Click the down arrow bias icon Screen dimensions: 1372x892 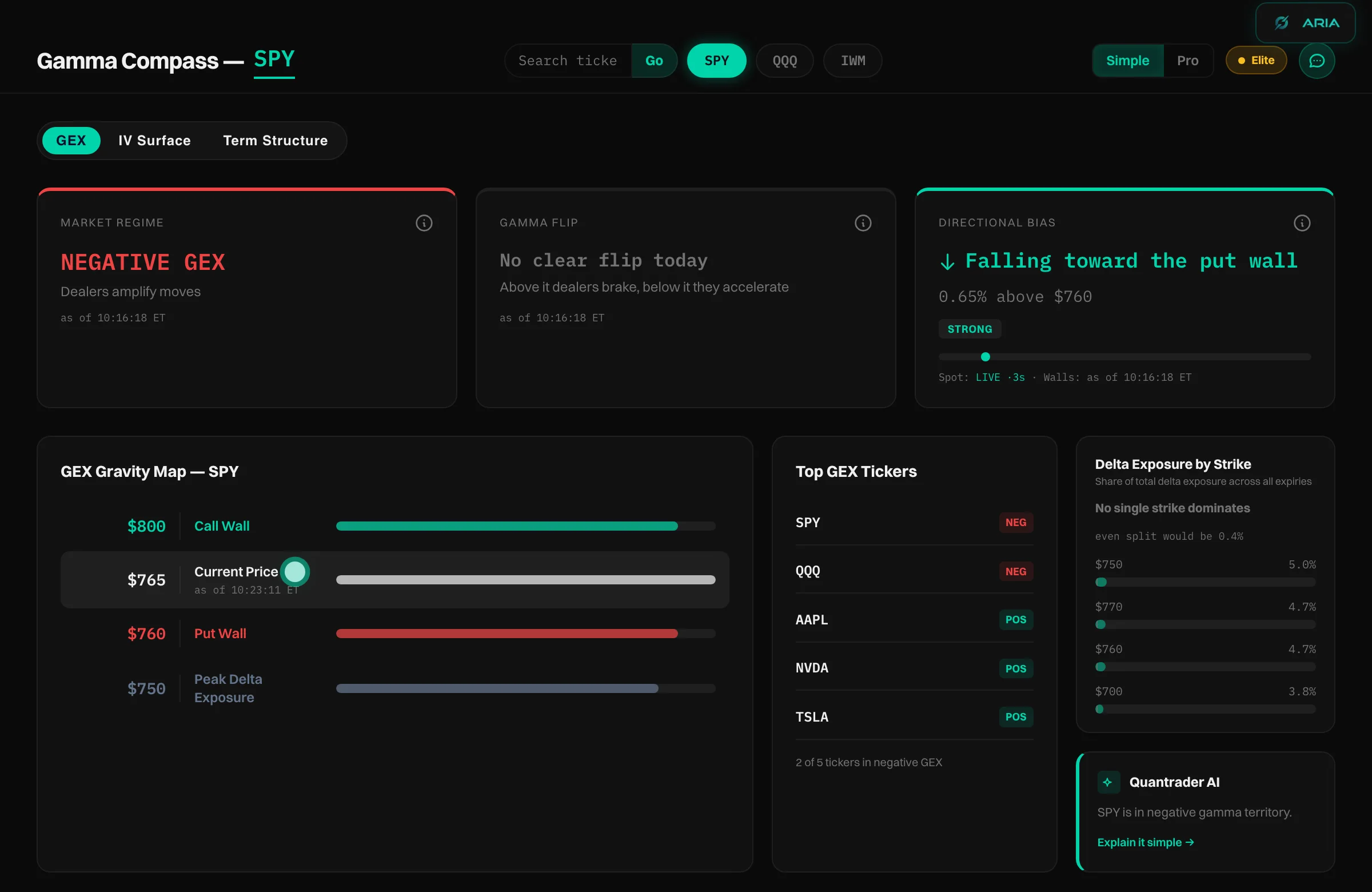pyautogui.click(x=947, y=262)
